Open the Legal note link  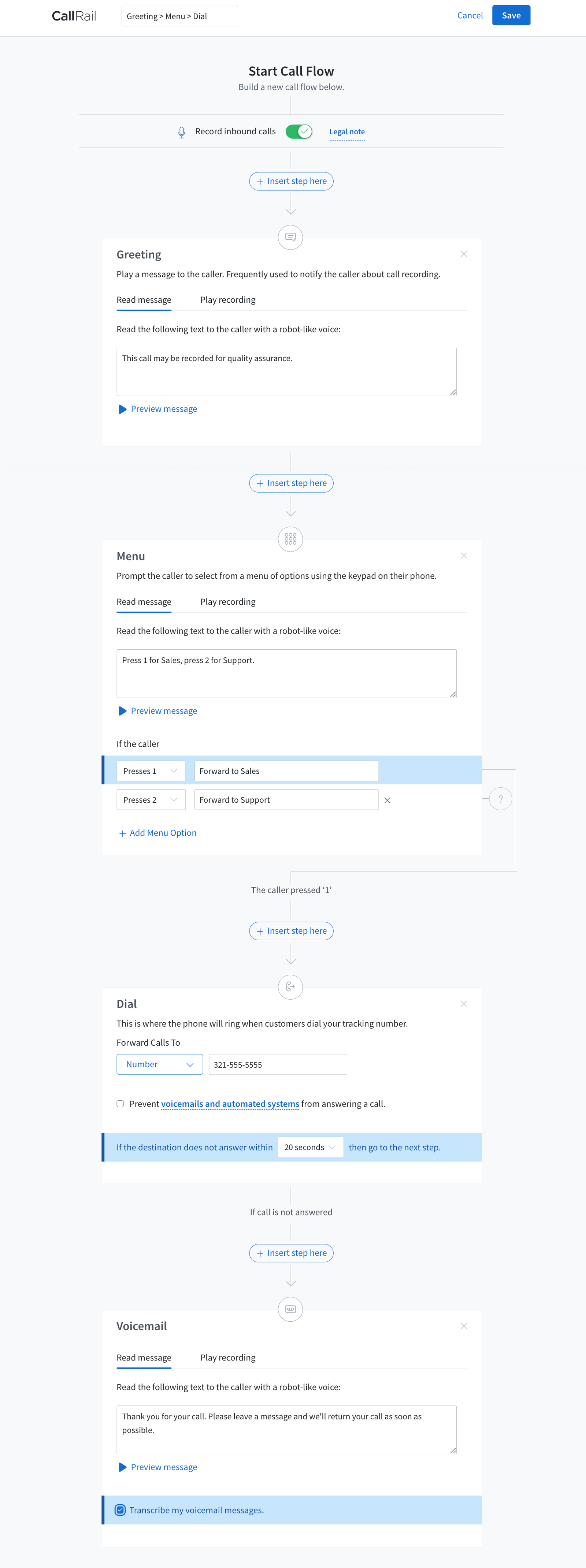(x=346, y=131)
